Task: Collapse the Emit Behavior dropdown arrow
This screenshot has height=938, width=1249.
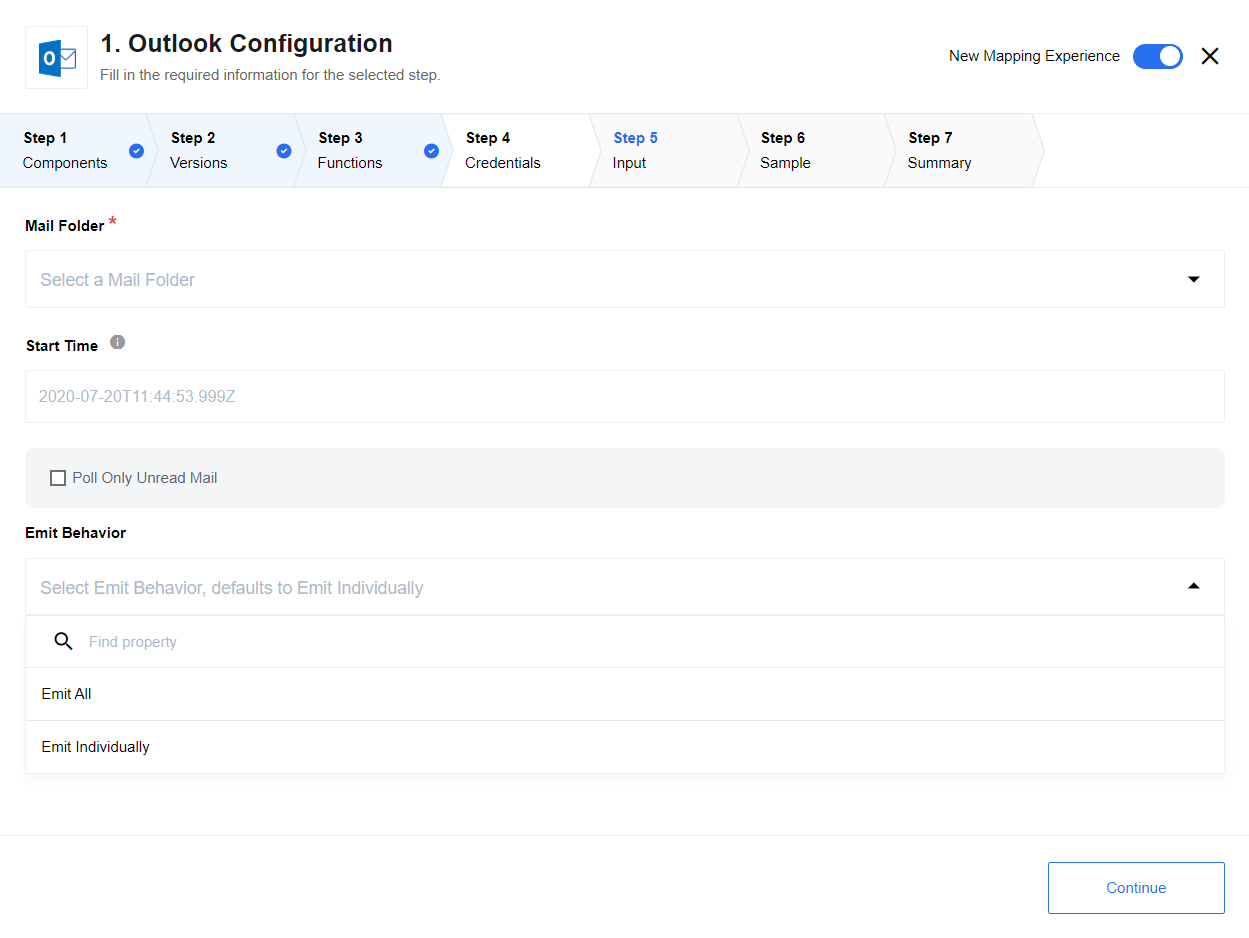Action: click(x=1193, y=587)
